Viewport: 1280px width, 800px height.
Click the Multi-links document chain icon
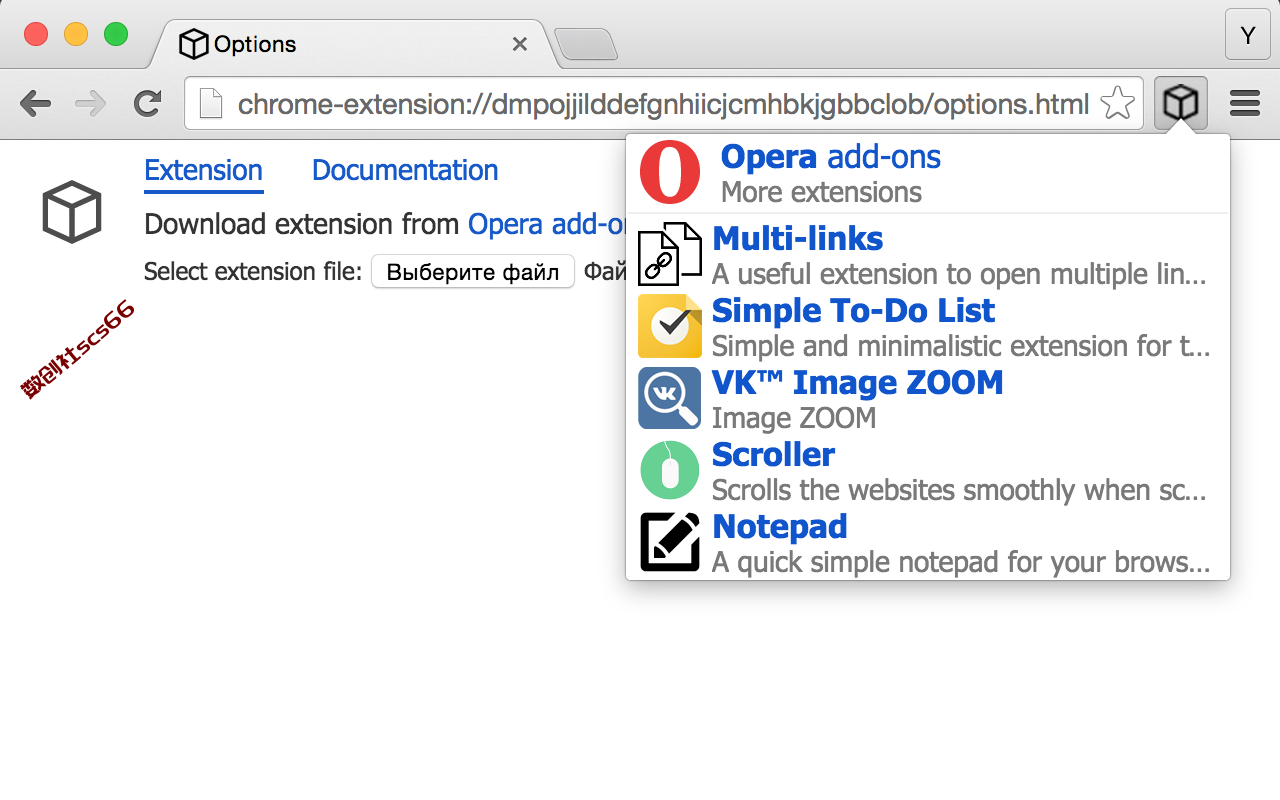coord(670,254)
